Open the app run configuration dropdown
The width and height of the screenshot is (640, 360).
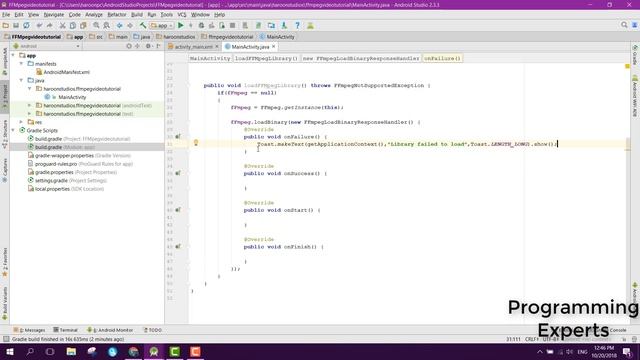[162, 25]
